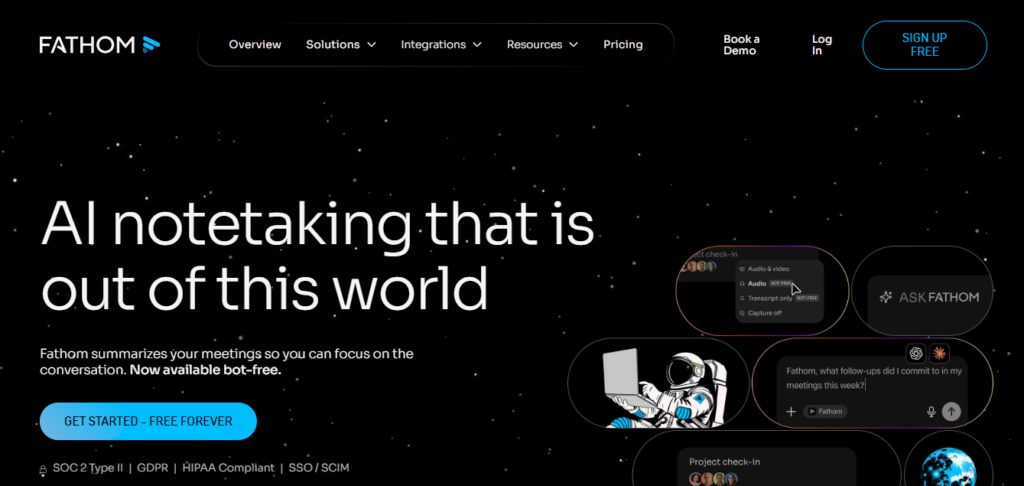This screenshot has height=486, width=1024.
Task: Click Get Started - Free Forever button
Action: pos(148,421)
